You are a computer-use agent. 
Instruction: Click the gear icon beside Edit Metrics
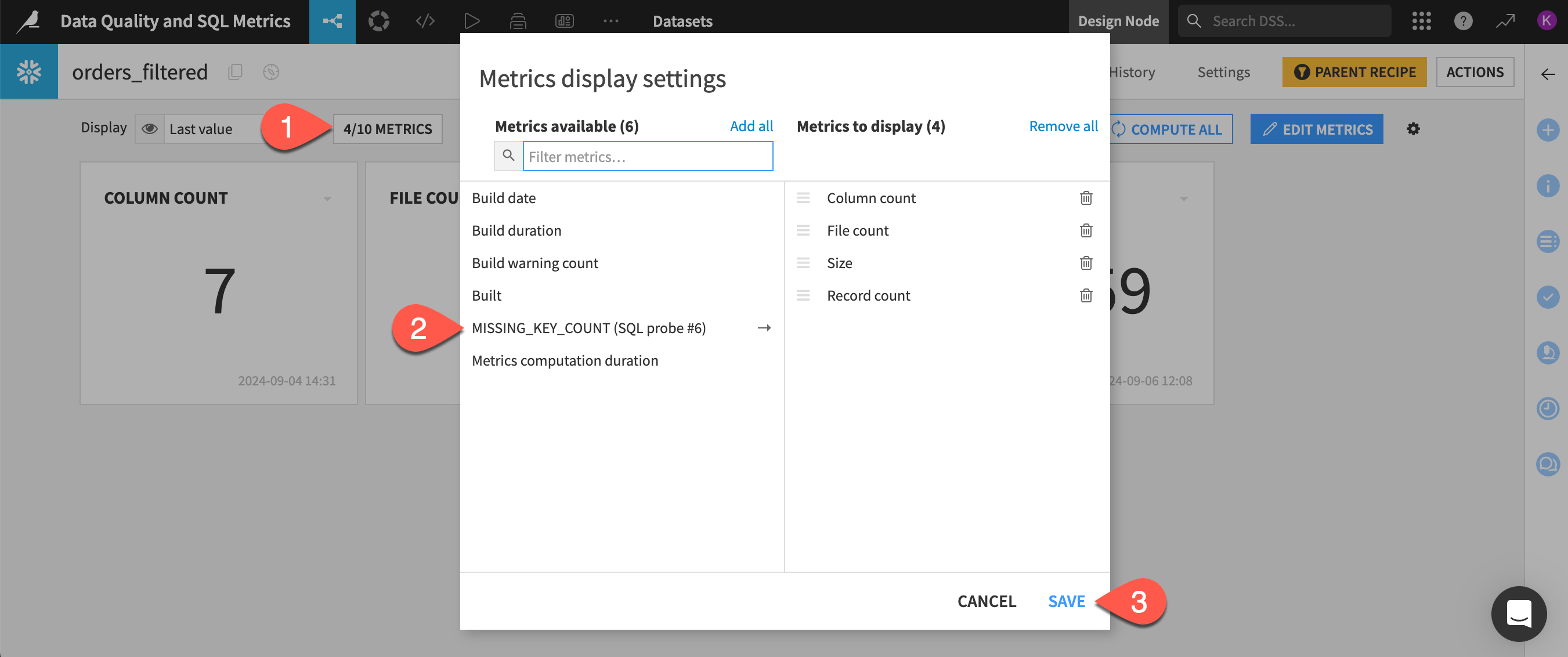[x=1414, y=129]
